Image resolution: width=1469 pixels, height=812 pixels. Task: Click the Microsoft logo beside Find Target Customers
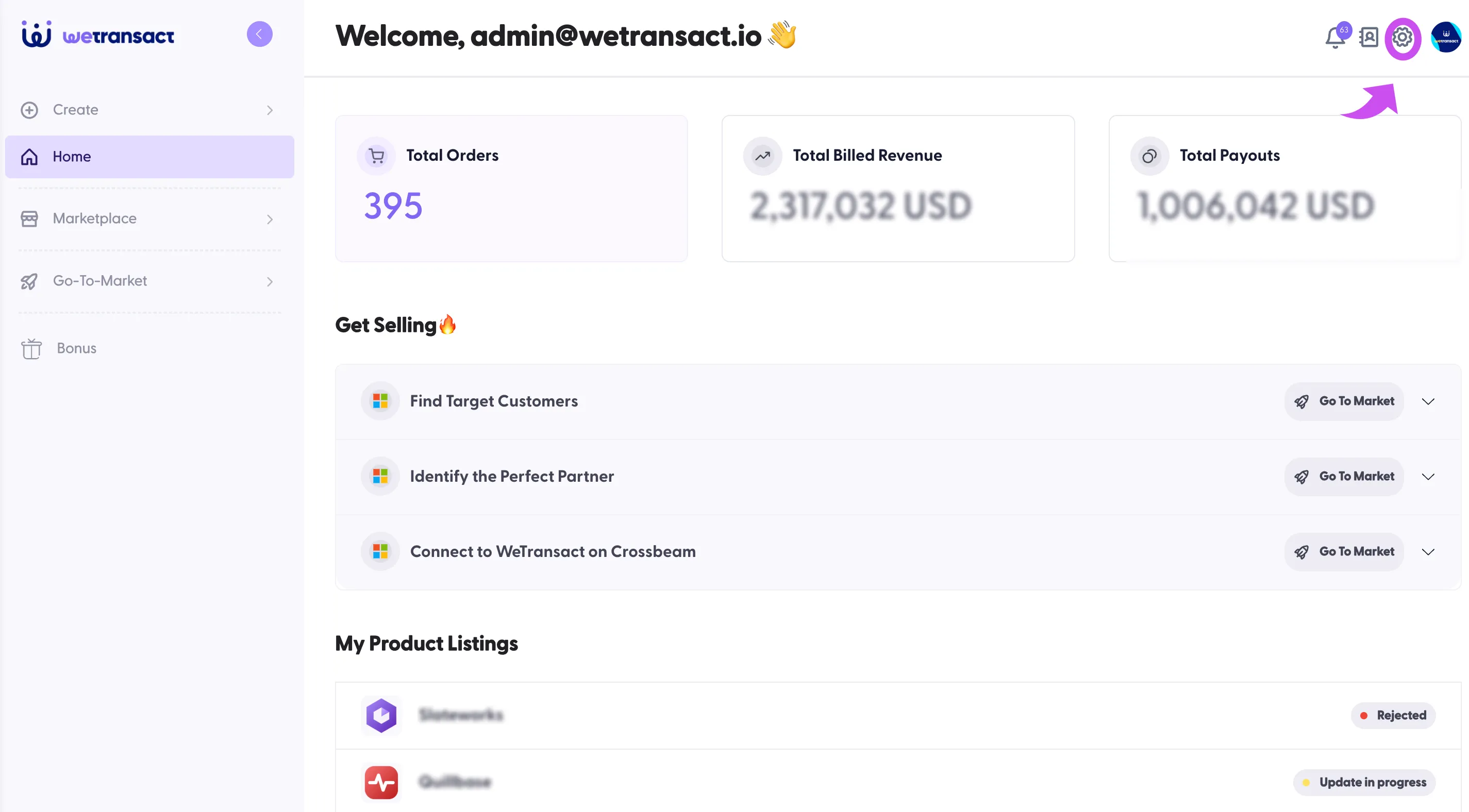click(380, 401)
